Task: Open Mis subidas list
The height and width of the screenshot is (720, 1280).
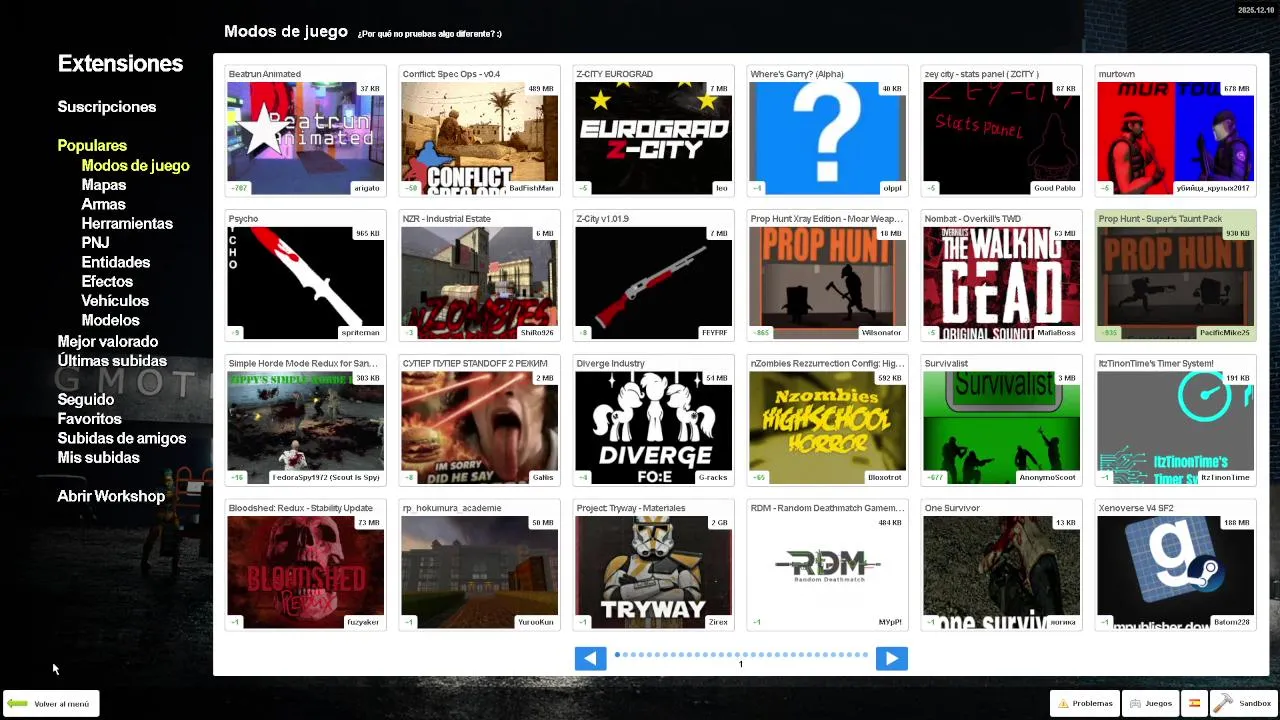Action: click(x=99, y=458)
